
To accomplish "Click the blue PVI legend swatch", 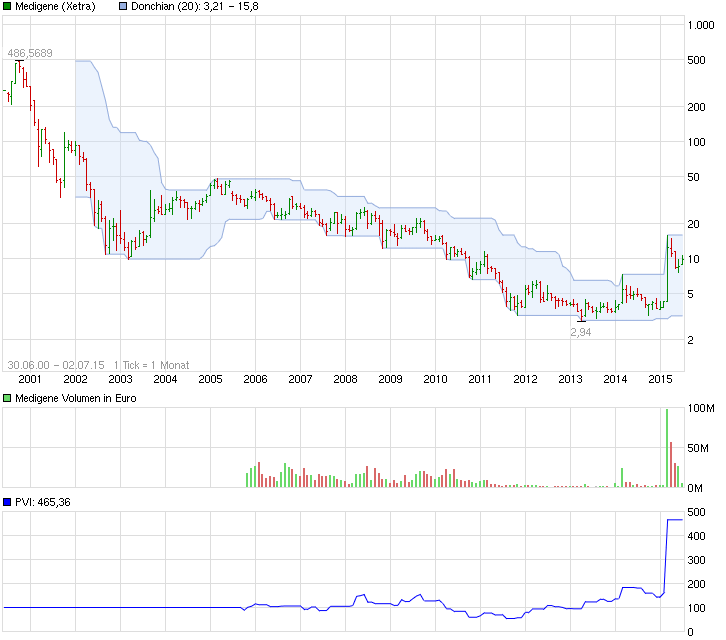I will tap(8, 501).
